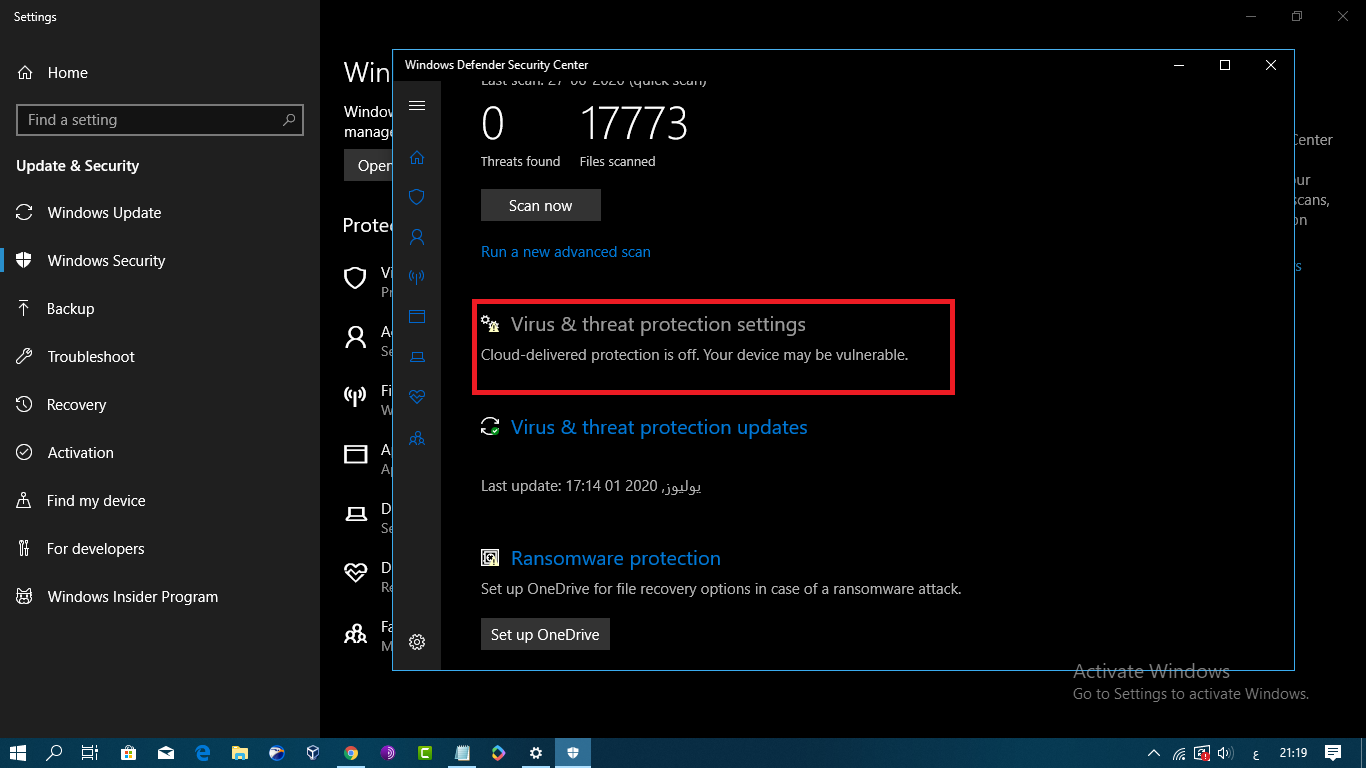This screenshot has height=768, width=1366.
Task: Run a new advanced scan
Action: pyautogui.click(x=566, y=252)
